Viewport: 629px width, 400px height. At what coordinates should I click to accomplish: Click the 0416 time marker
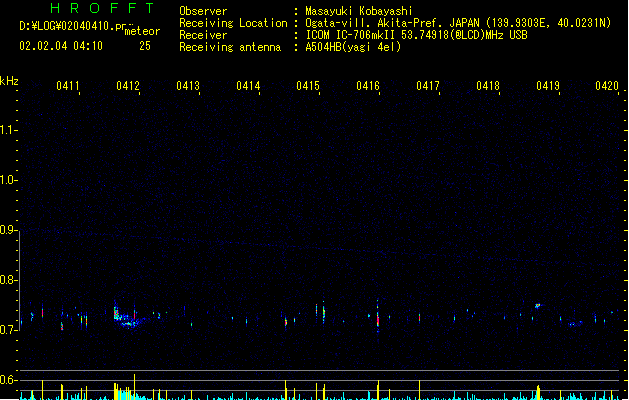click(x=368, y=86)
